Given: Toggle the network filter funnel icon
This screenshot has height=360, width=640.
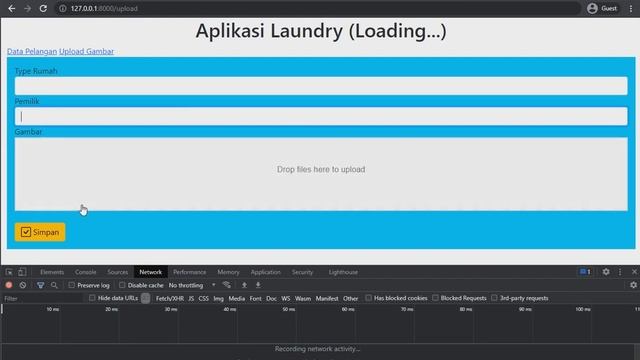Looking at the screenshot, I should tap(40, 285).
